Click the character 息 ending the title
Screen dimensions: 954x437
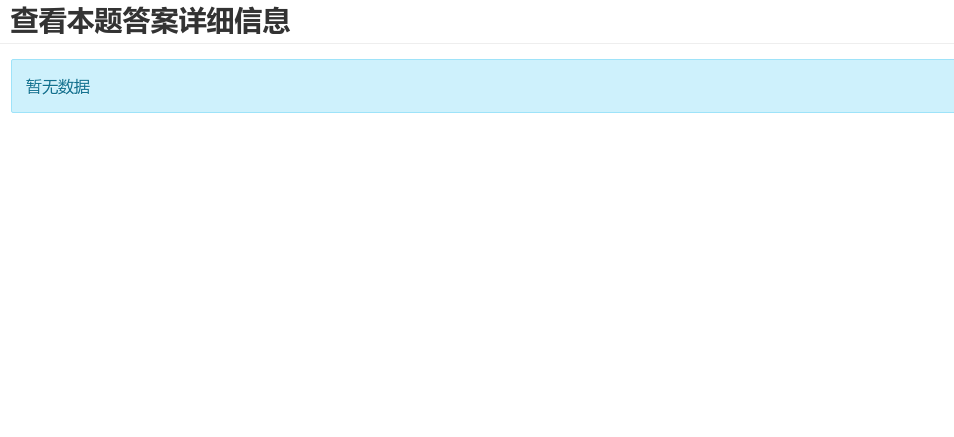pos(276,21)
